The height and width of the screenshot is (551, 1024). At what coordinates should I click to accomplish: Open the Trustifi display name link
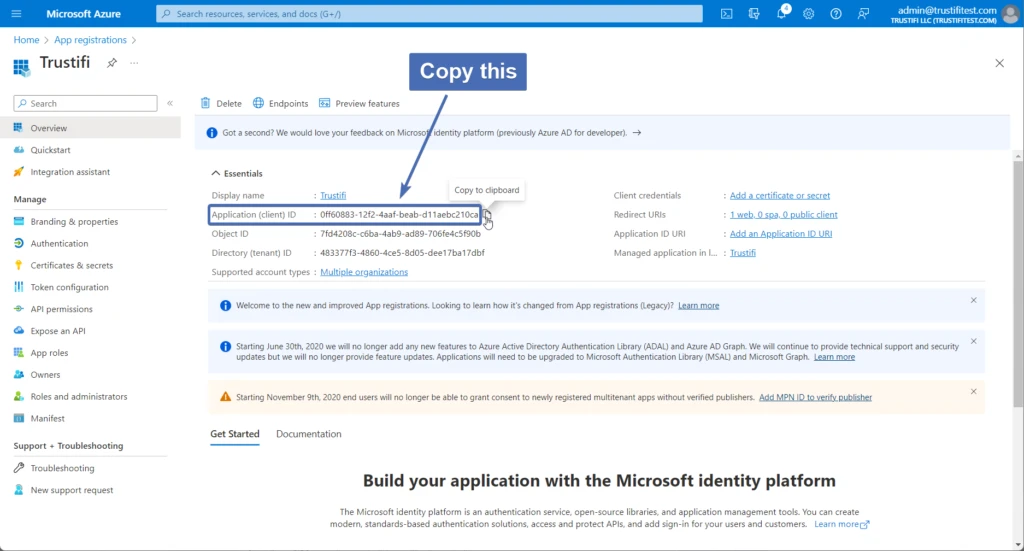[333, 195]
